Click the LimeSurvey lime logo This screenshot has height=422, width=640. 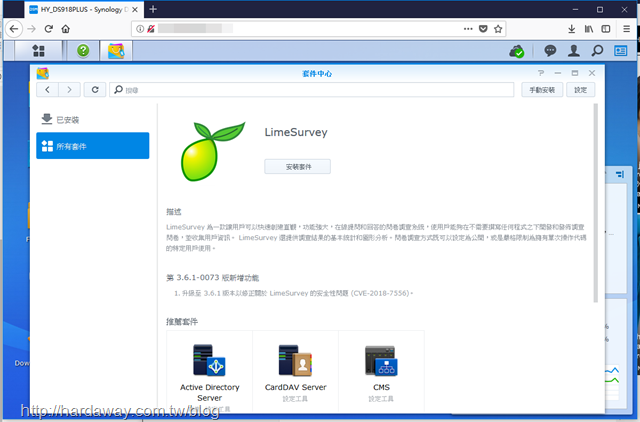coord(213,151)
